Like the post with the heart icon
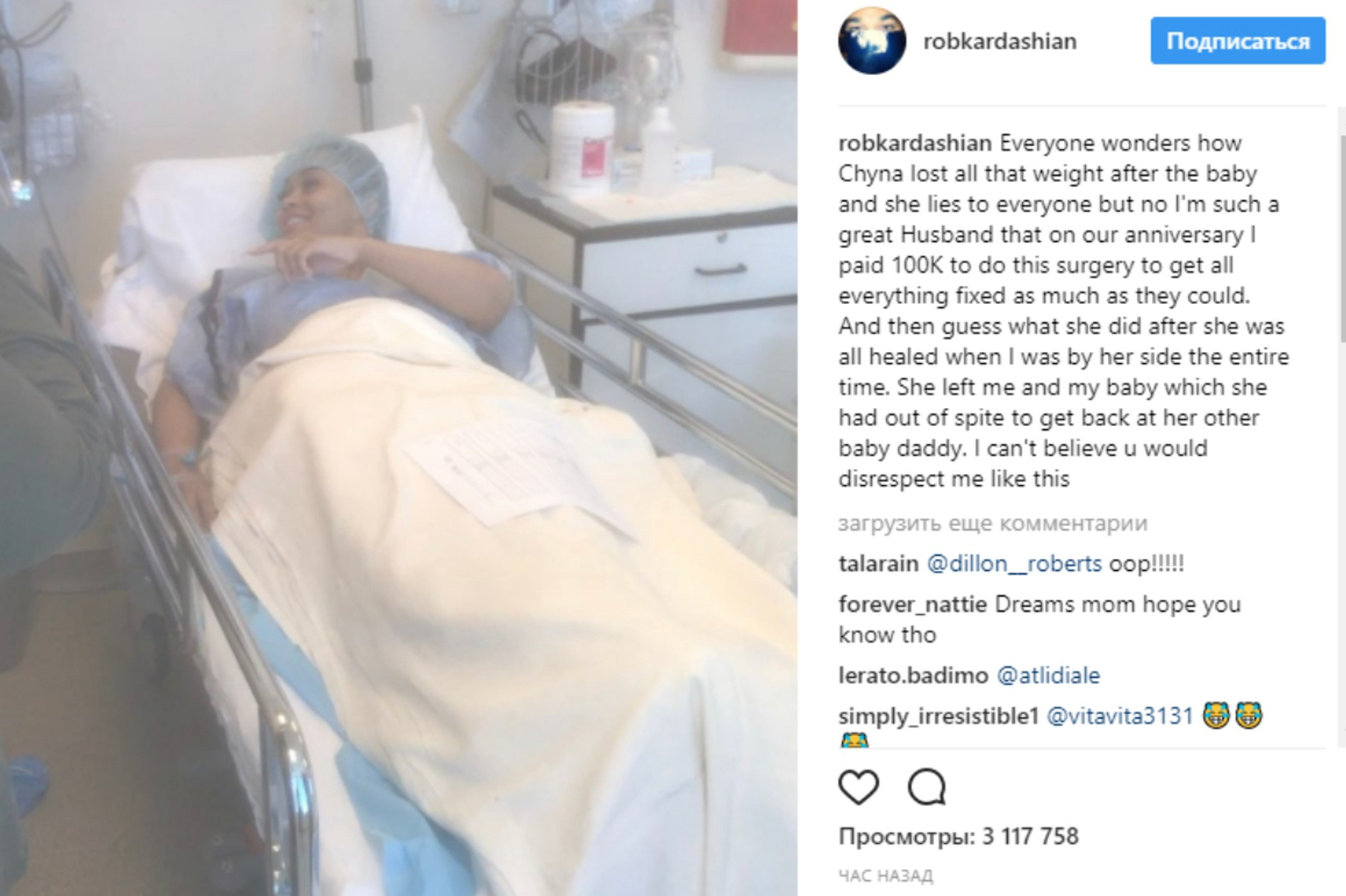This screenshot has height=896, width=1346. pyautogui.click(x=859, y=787)
